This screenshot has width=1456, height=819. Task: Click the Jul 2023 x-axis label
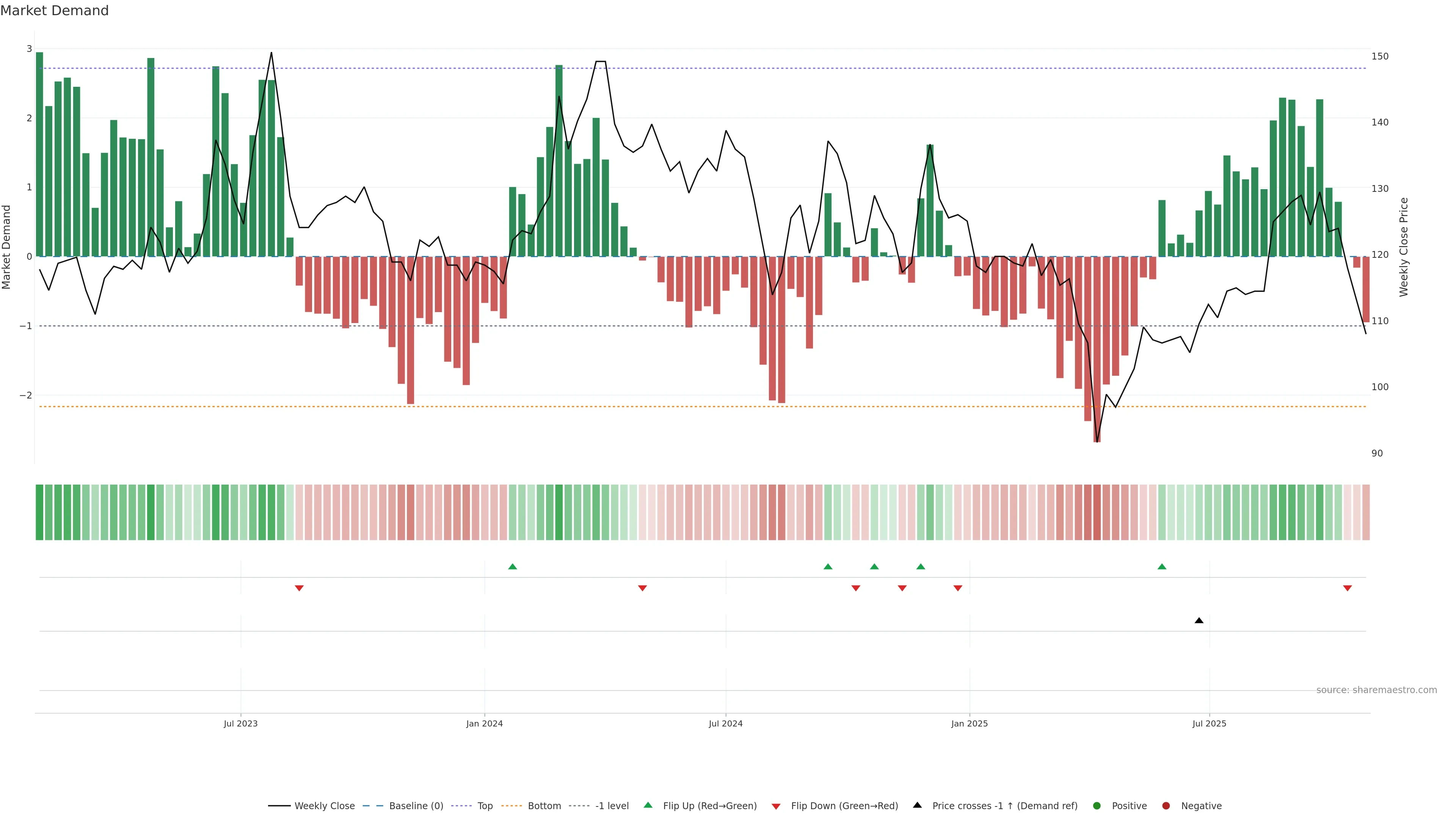240,723
